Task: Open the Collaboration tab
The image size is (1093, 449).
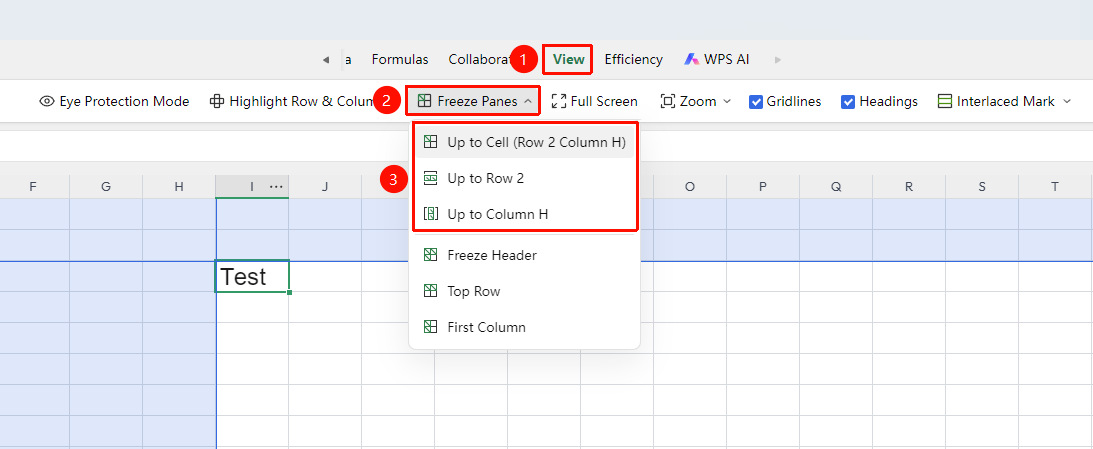Action: (x=481, y=59)
